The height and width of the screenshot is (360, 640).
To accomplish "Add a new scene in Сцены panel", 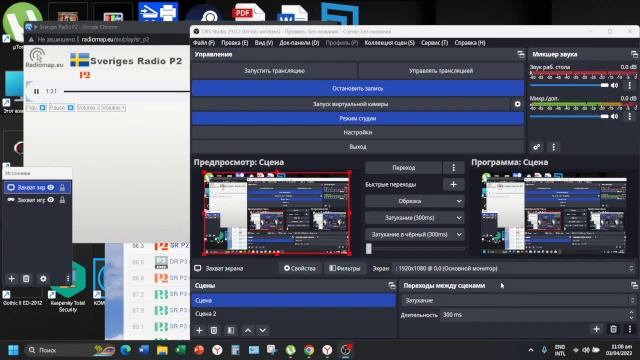I will (199, 330).
